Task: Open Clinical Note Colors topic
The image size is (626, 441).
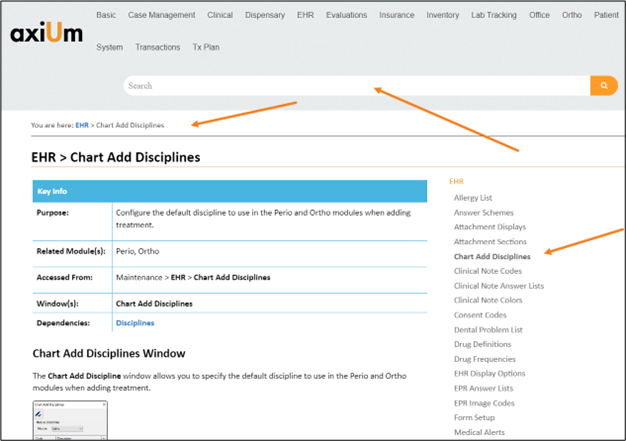Action: (x=488, y=300)
